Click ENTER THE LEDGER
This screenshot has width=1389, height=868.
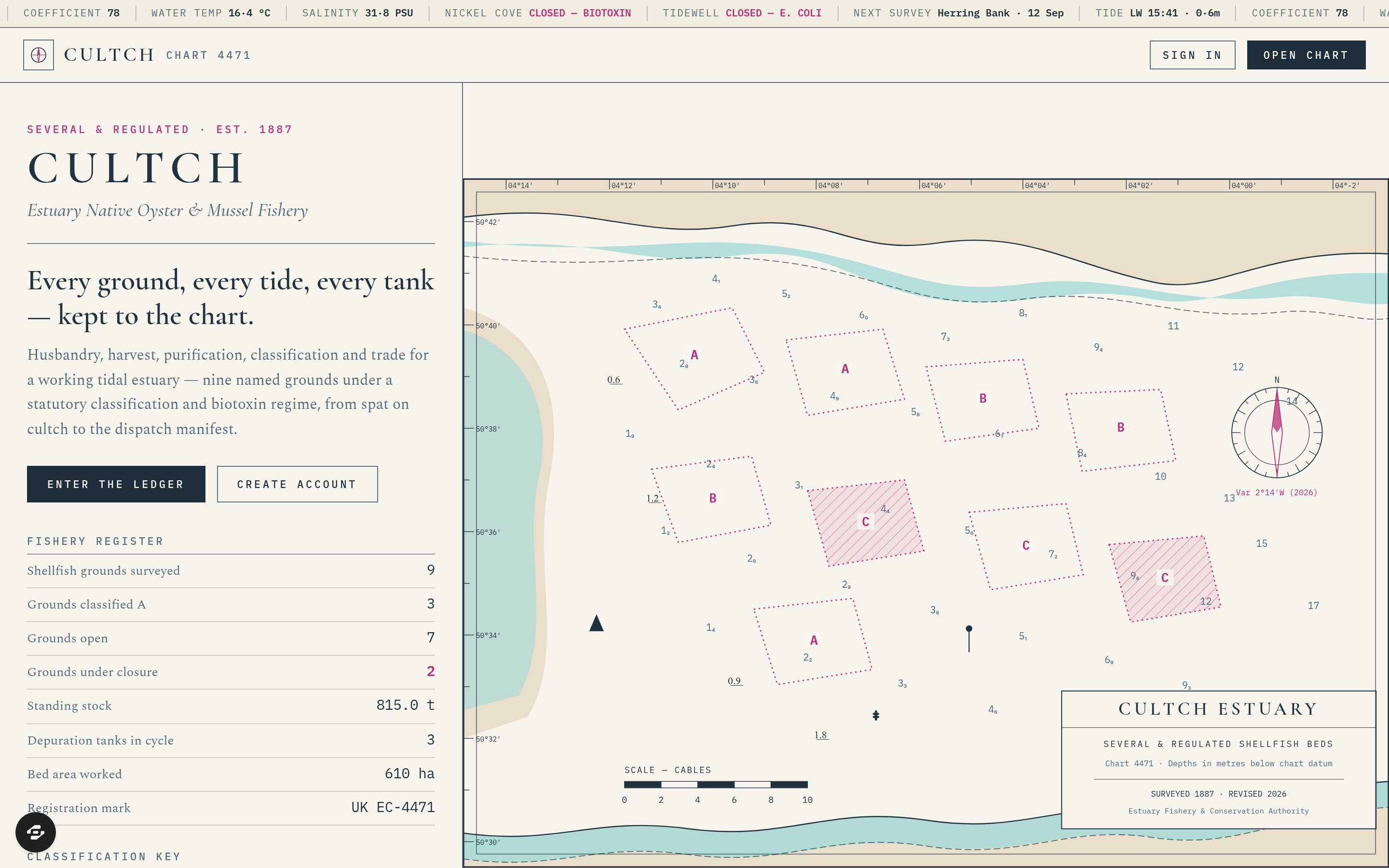116,484
